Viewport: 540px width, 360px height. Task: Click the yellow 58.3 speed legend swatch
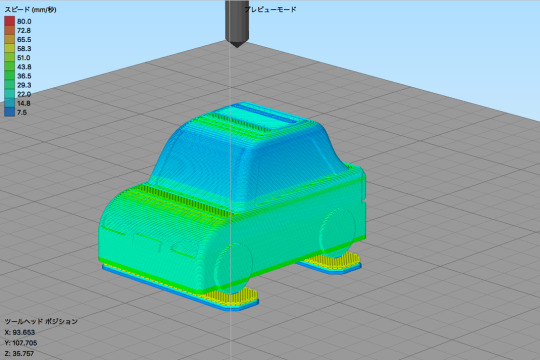pos(10,48)
